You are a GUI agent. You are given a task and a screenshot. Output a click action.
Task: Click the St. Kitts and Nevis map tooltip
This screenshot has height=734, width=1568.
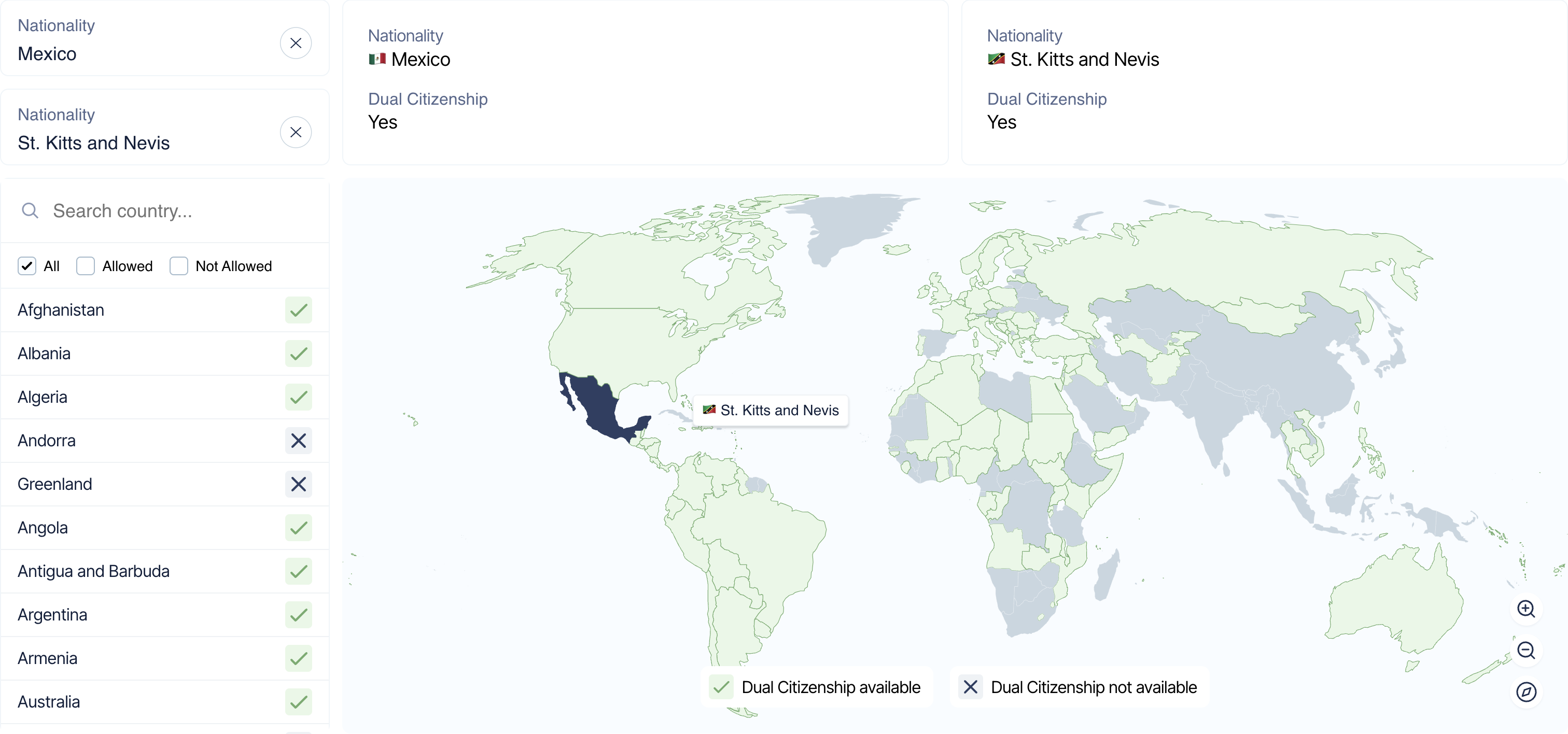click(770, 410)
